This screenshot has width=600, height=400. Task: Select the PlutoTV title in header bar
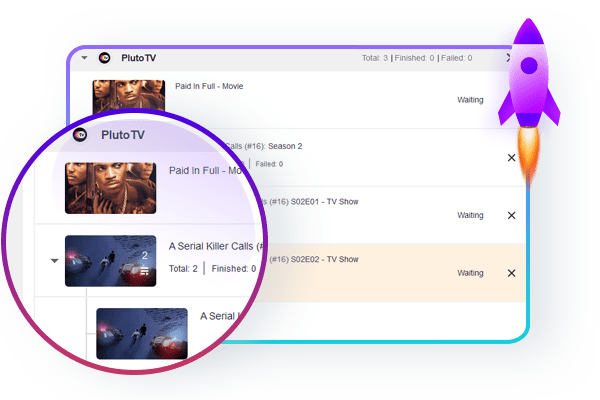(x=139, y=58)
